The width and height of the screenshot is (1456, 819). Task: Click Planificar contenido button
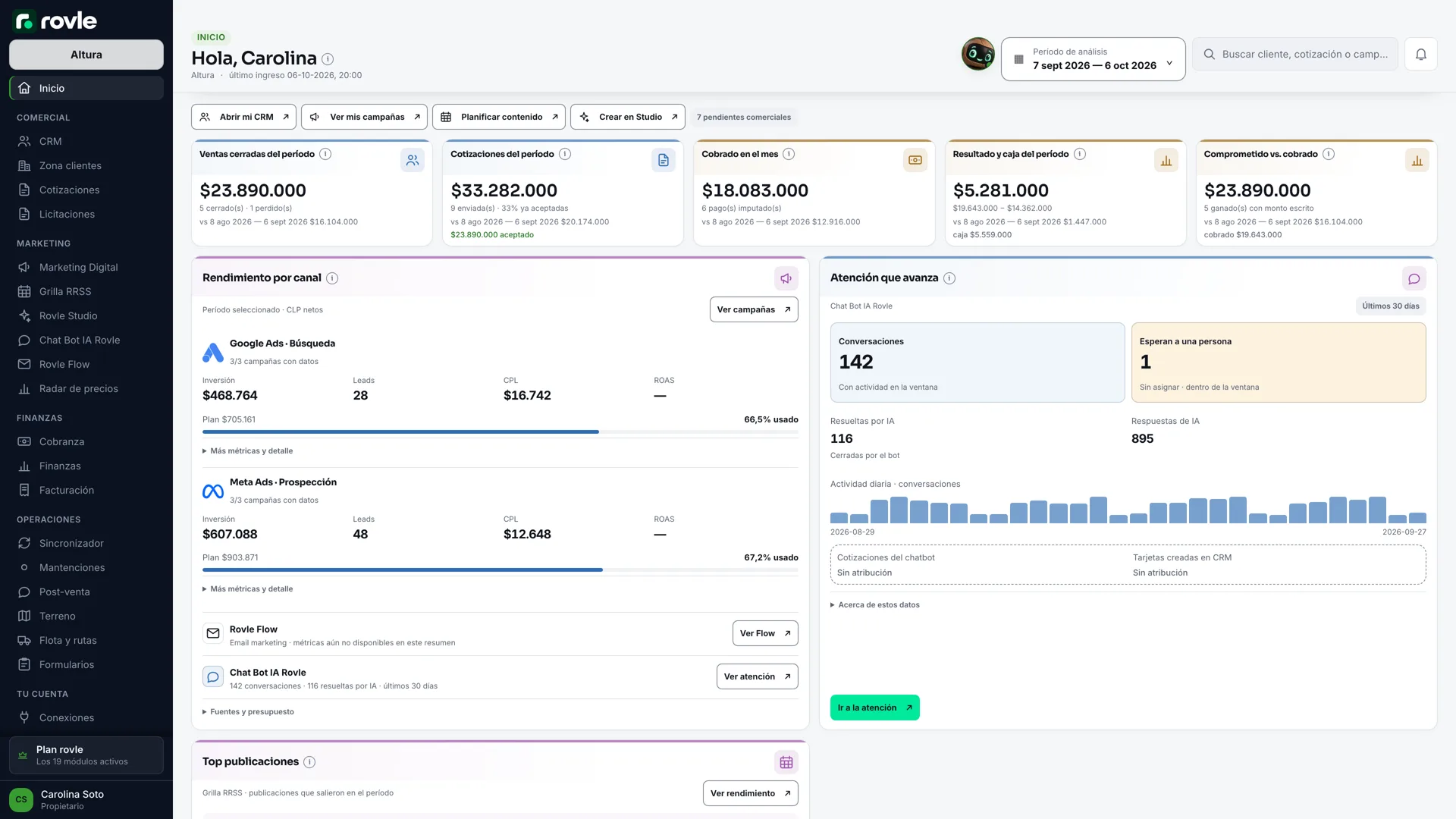(499, 117)
